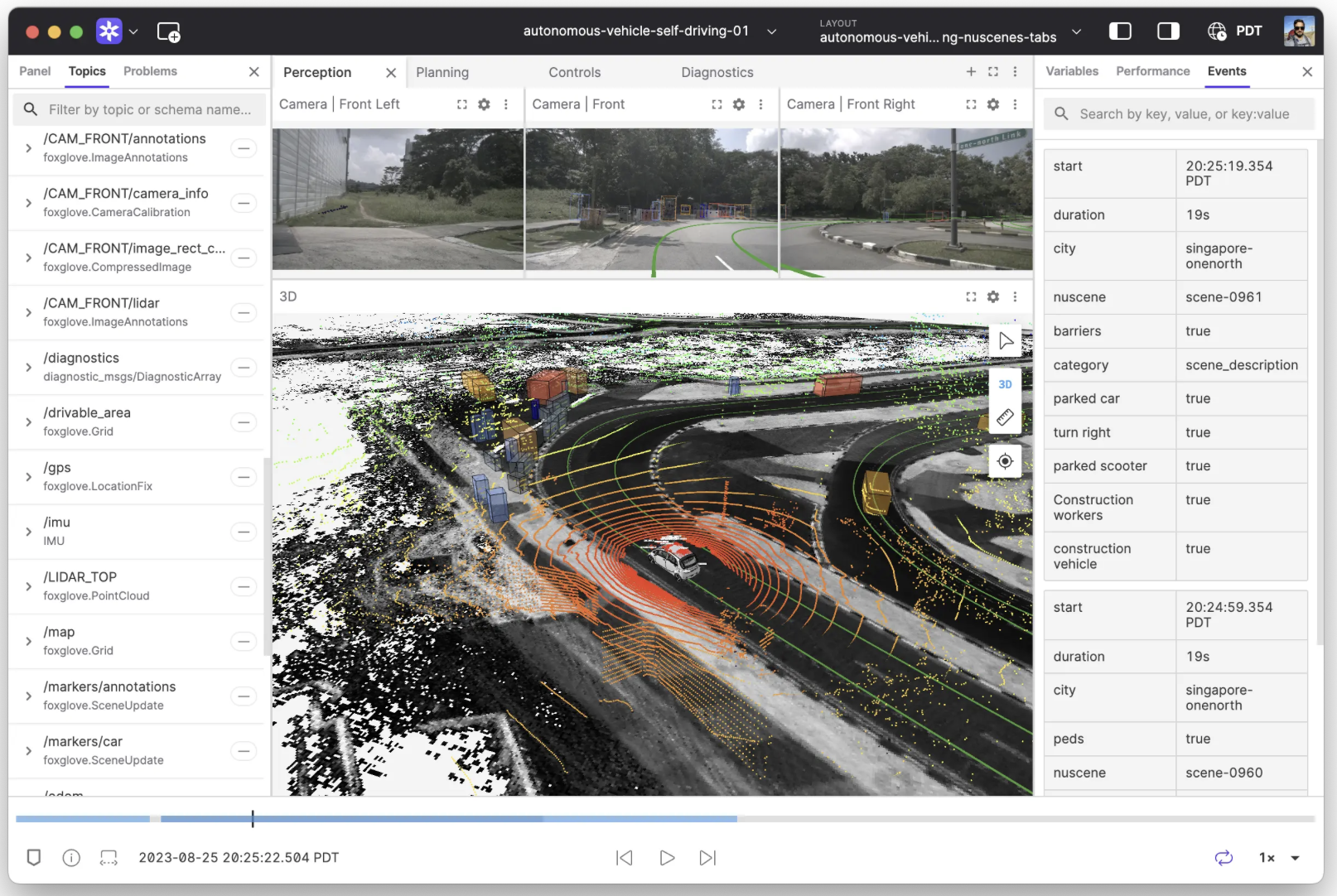1337x896 pixels.
Task: Open the Performance tab
Action: click(1152, 71)
